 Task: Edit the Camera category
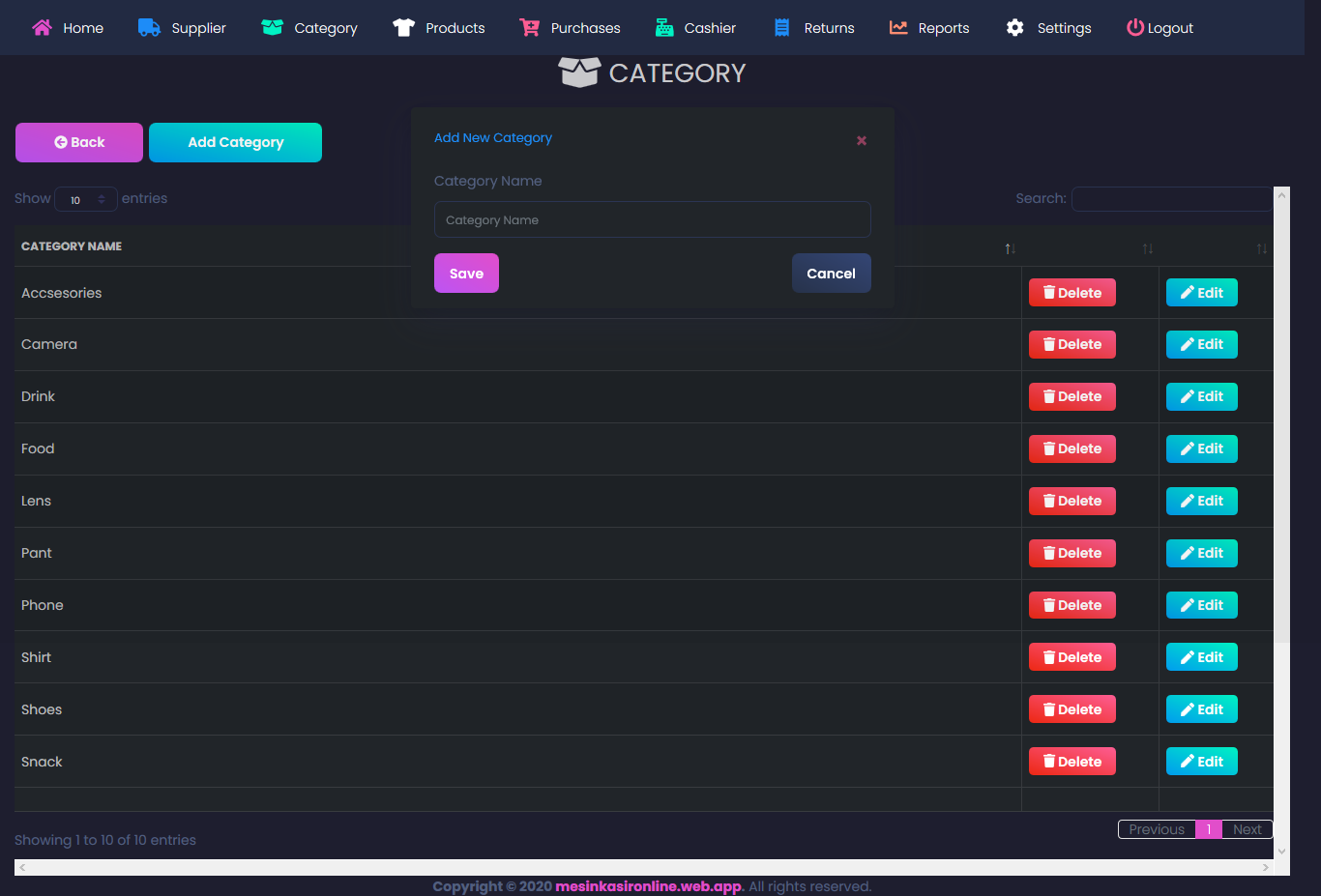click(1202, 344)
